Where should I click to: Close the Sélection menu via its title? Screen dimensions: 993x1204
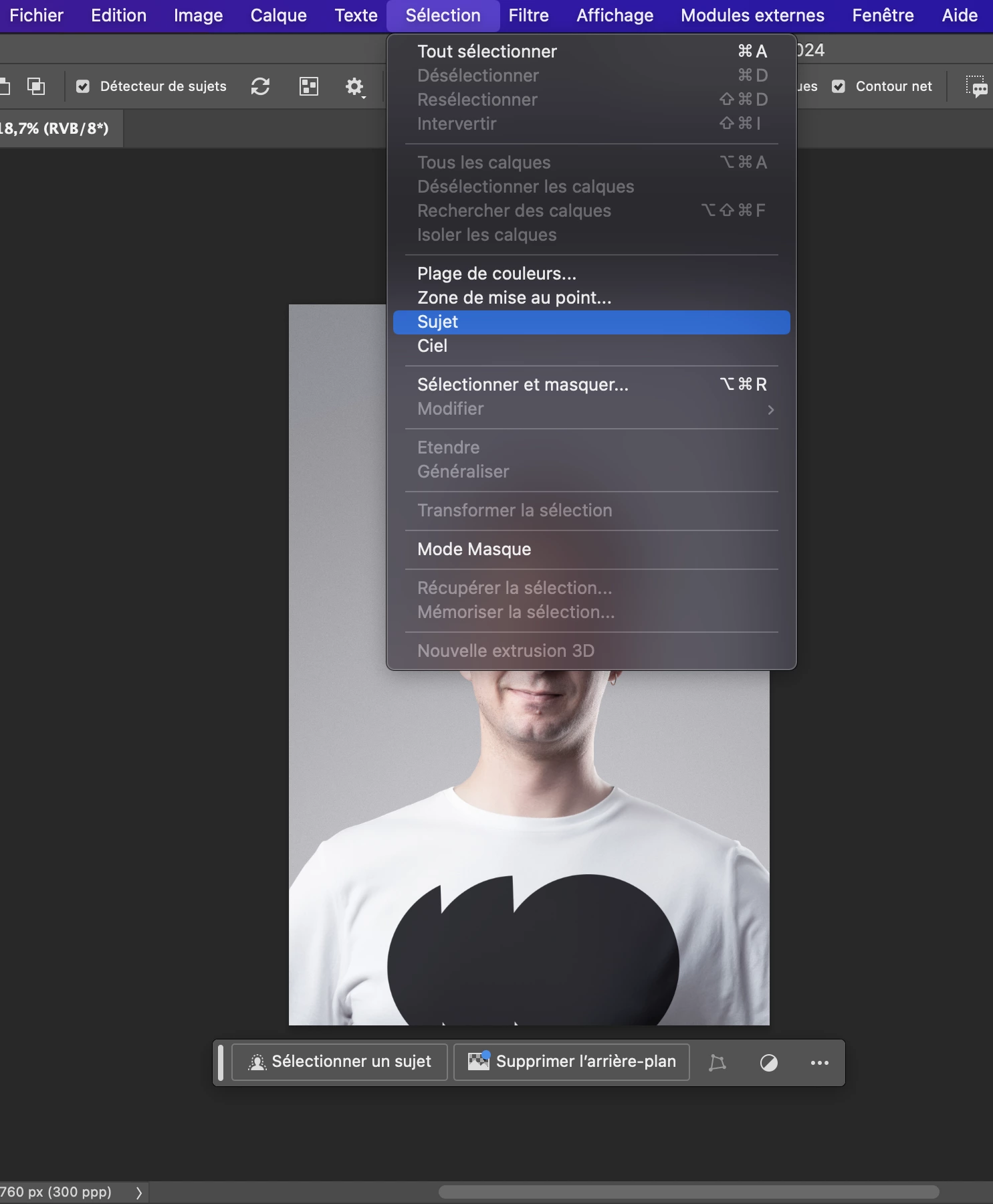coord(443,15)
